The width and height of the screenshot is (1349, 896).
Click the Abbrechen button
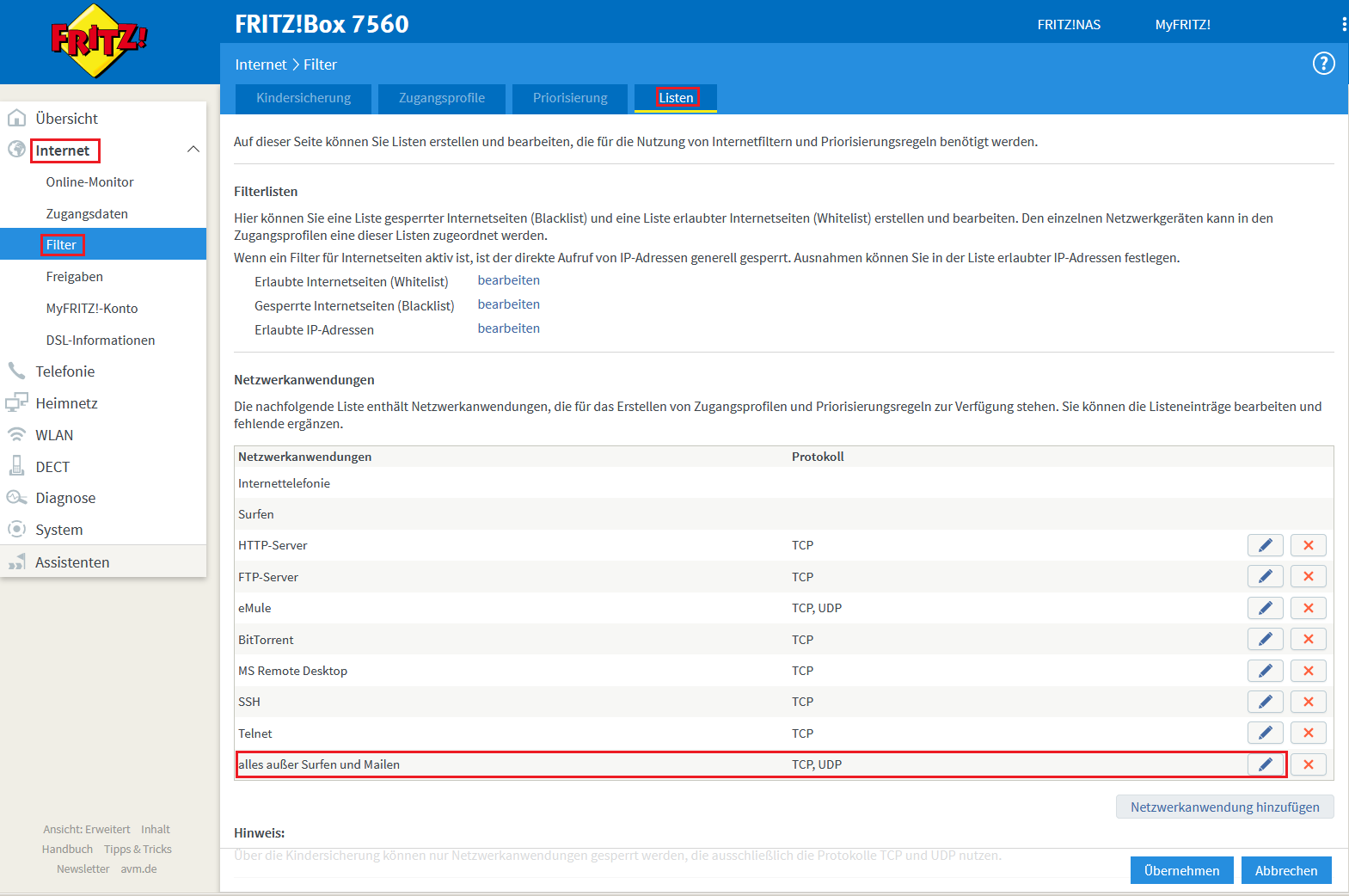pos(1286,870)
